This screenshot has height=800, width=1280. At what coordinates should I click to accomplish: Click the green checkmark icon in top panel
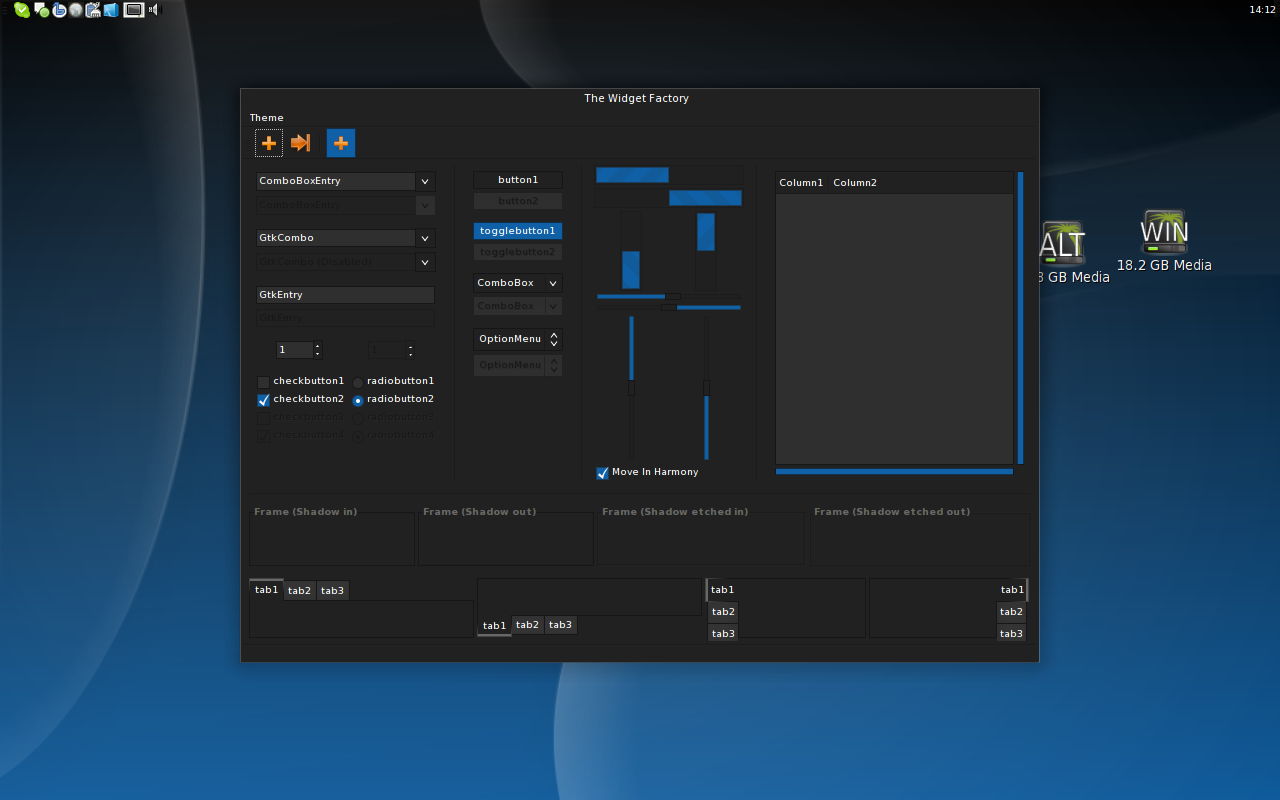point(22,10)
